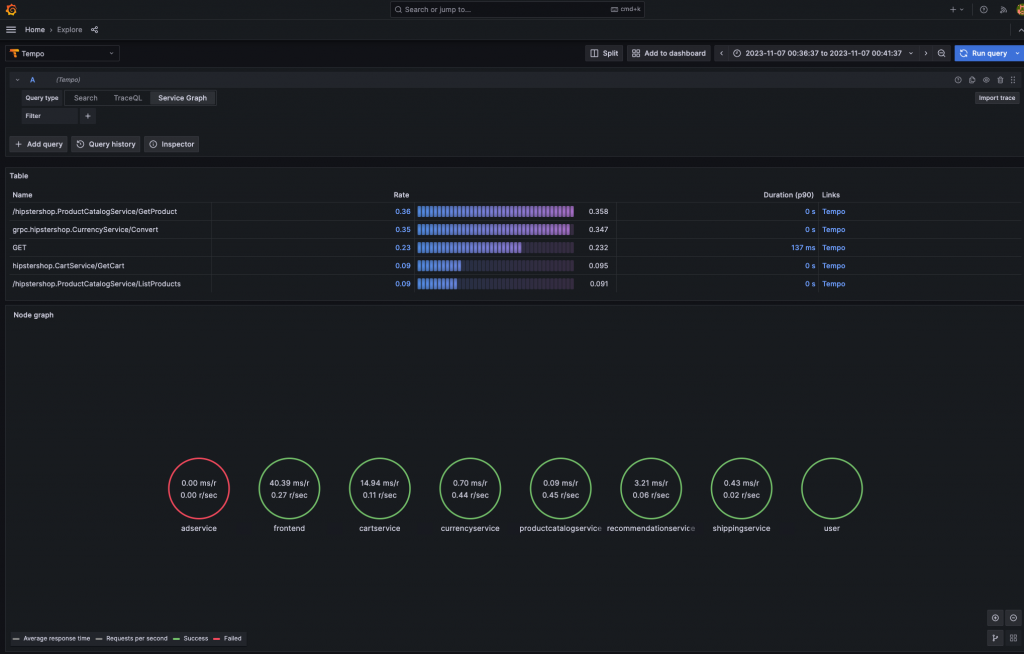The image size is (1024, 654).
Task: Open Tempo link for GET row
Action: [x=833, y=248]
